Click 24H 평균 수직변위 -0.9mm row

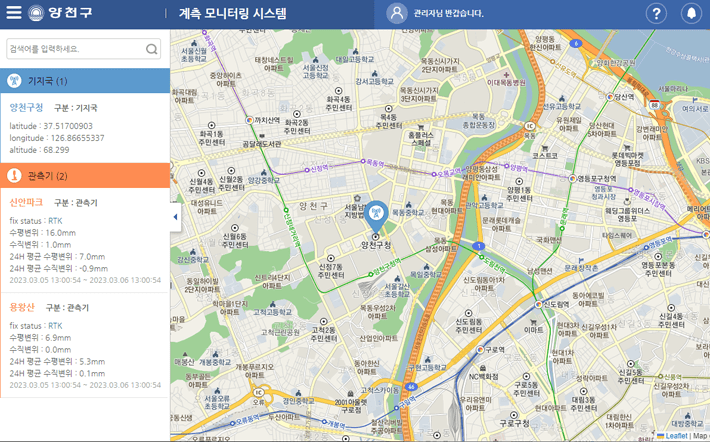click(x=58, y=269)
